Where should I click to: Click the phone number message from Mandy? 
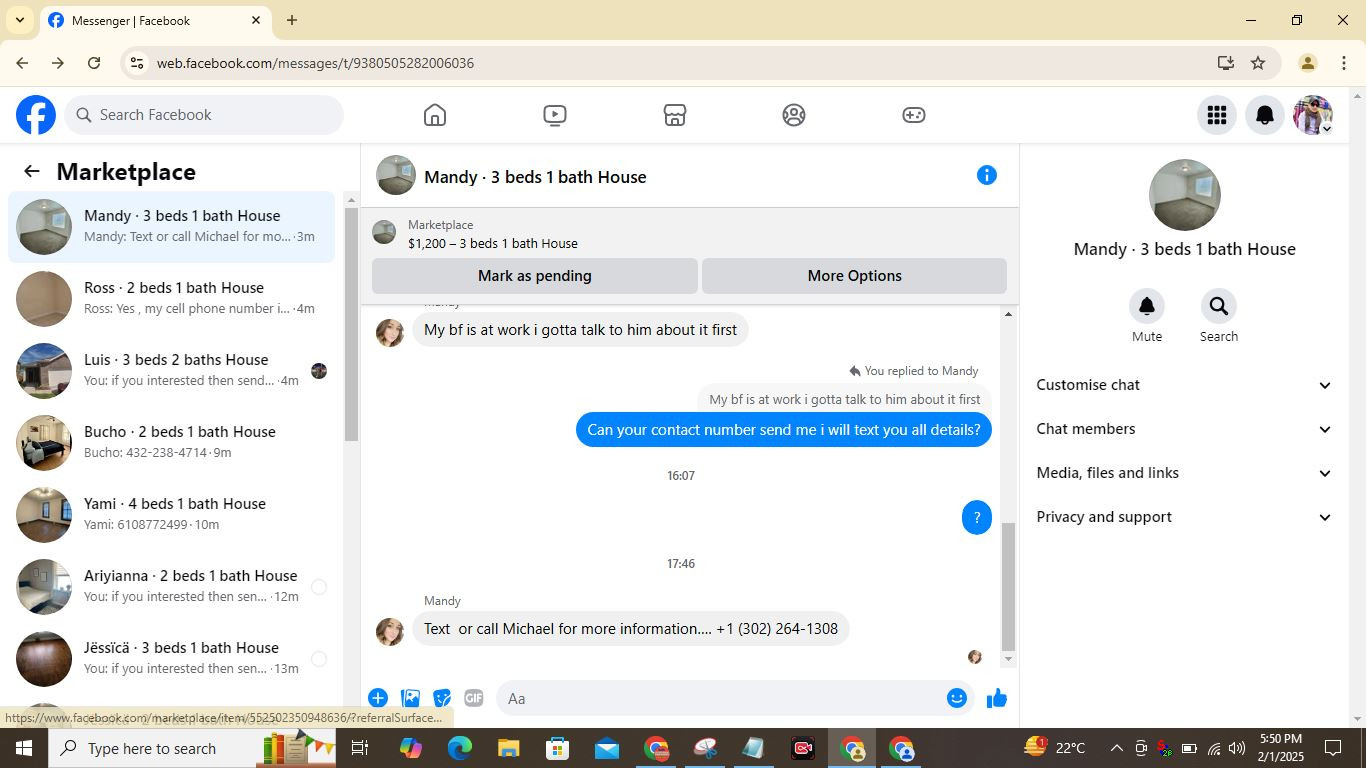(631, 629)
